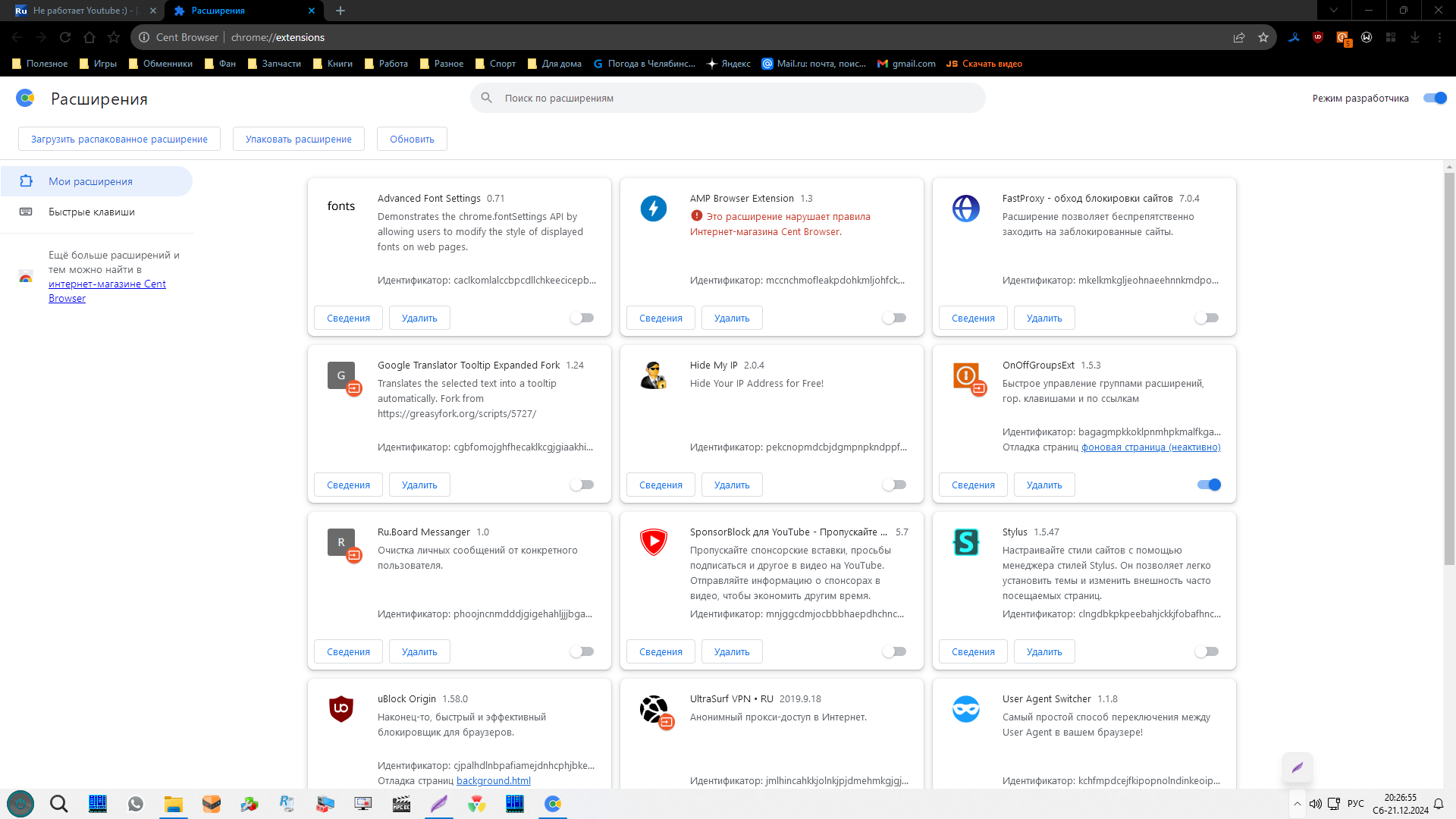Click the Обновить button
The width and height of the screenshot is (1456, 819).
(412, 139)
